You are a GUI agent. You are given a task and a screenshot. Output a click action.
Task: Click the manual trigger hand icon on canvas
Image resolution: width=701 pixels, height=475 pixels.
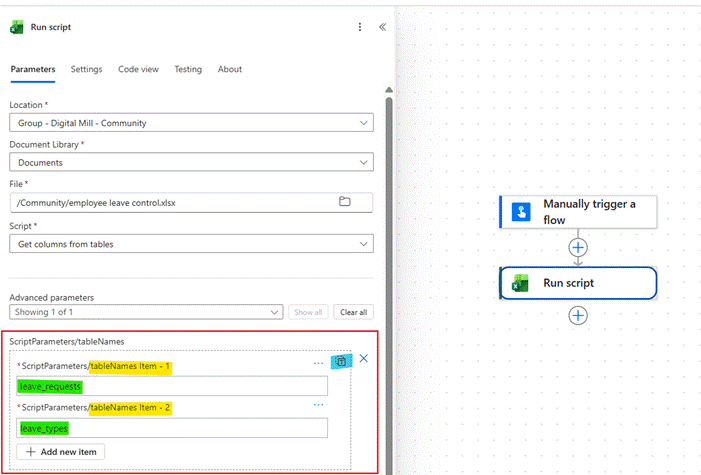(x=521, y=212)
